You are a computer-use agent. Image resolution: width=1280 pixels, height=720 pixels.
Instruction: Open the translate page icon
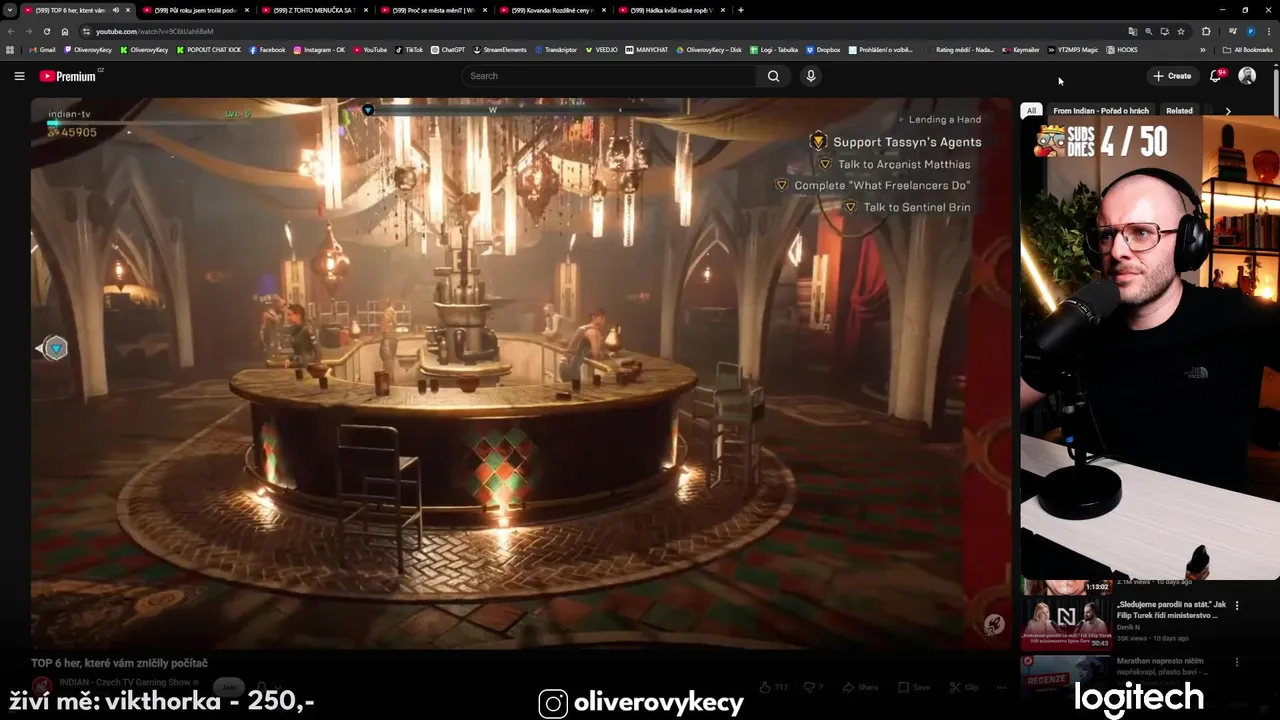pos(1132,31)
